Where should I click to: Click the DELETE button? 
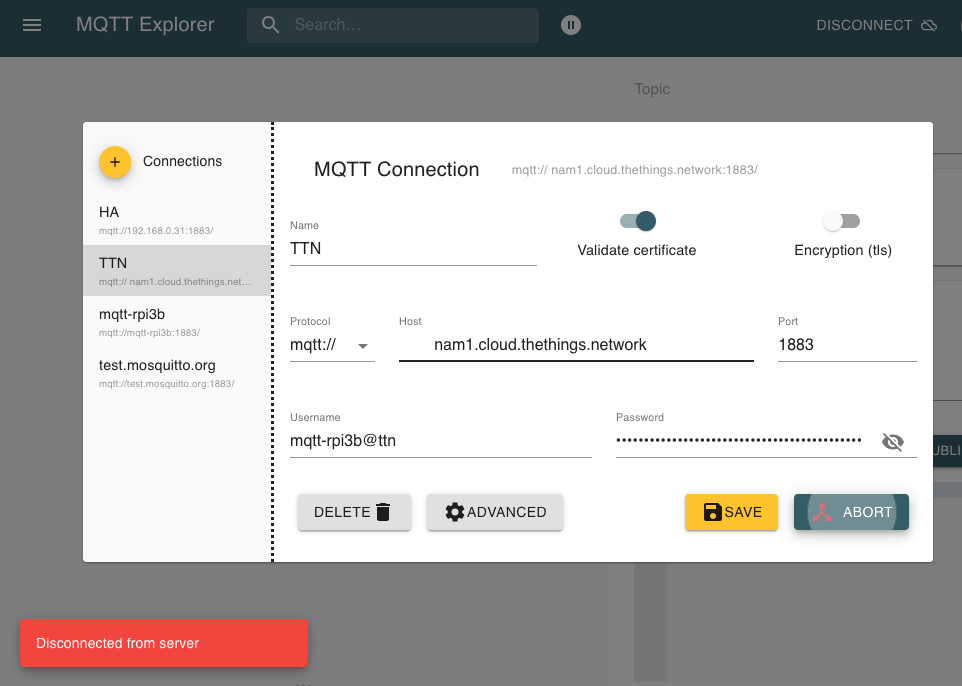point(354,512)
